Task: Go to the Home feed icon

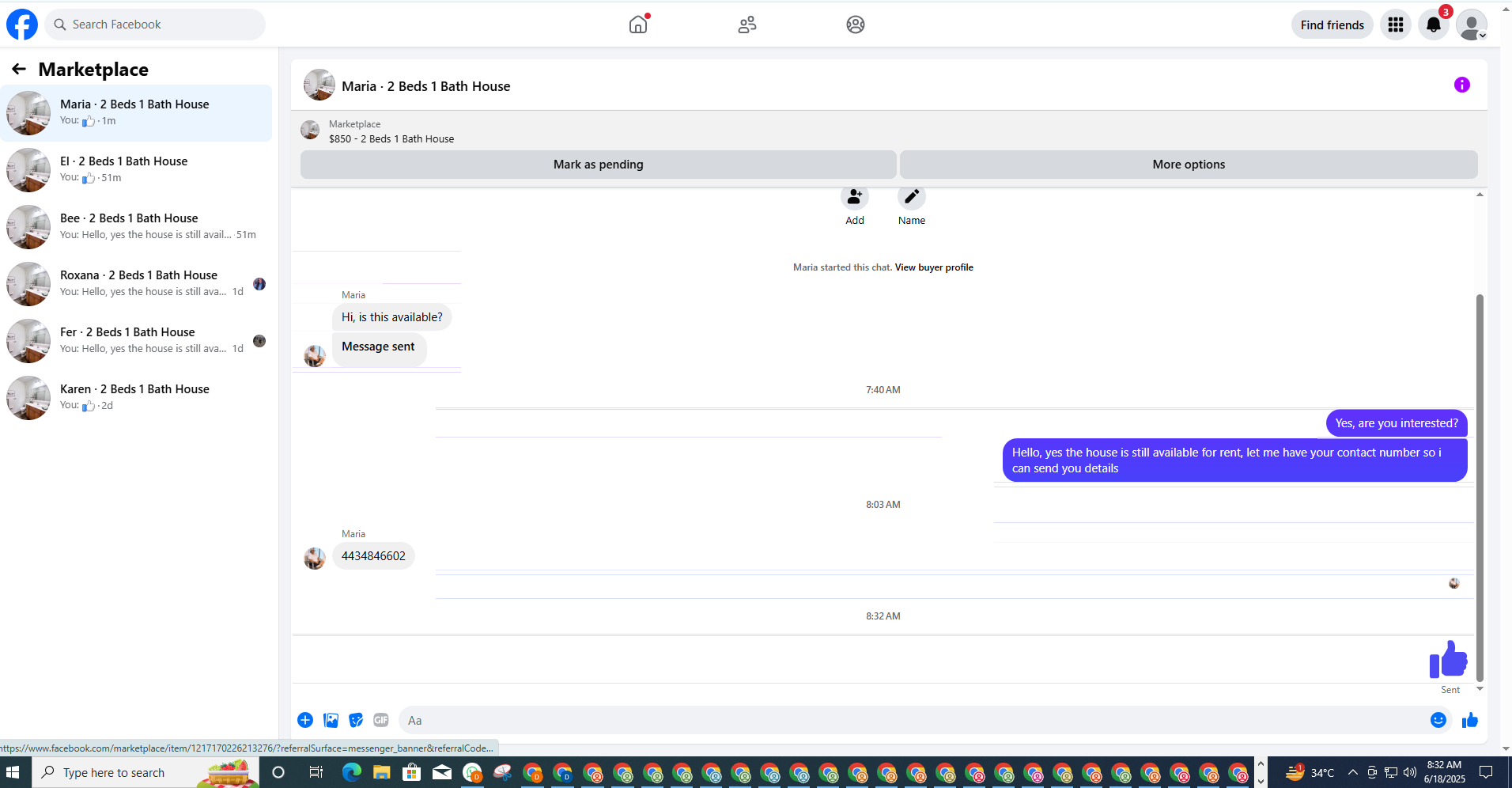Action: coord(638,25)
